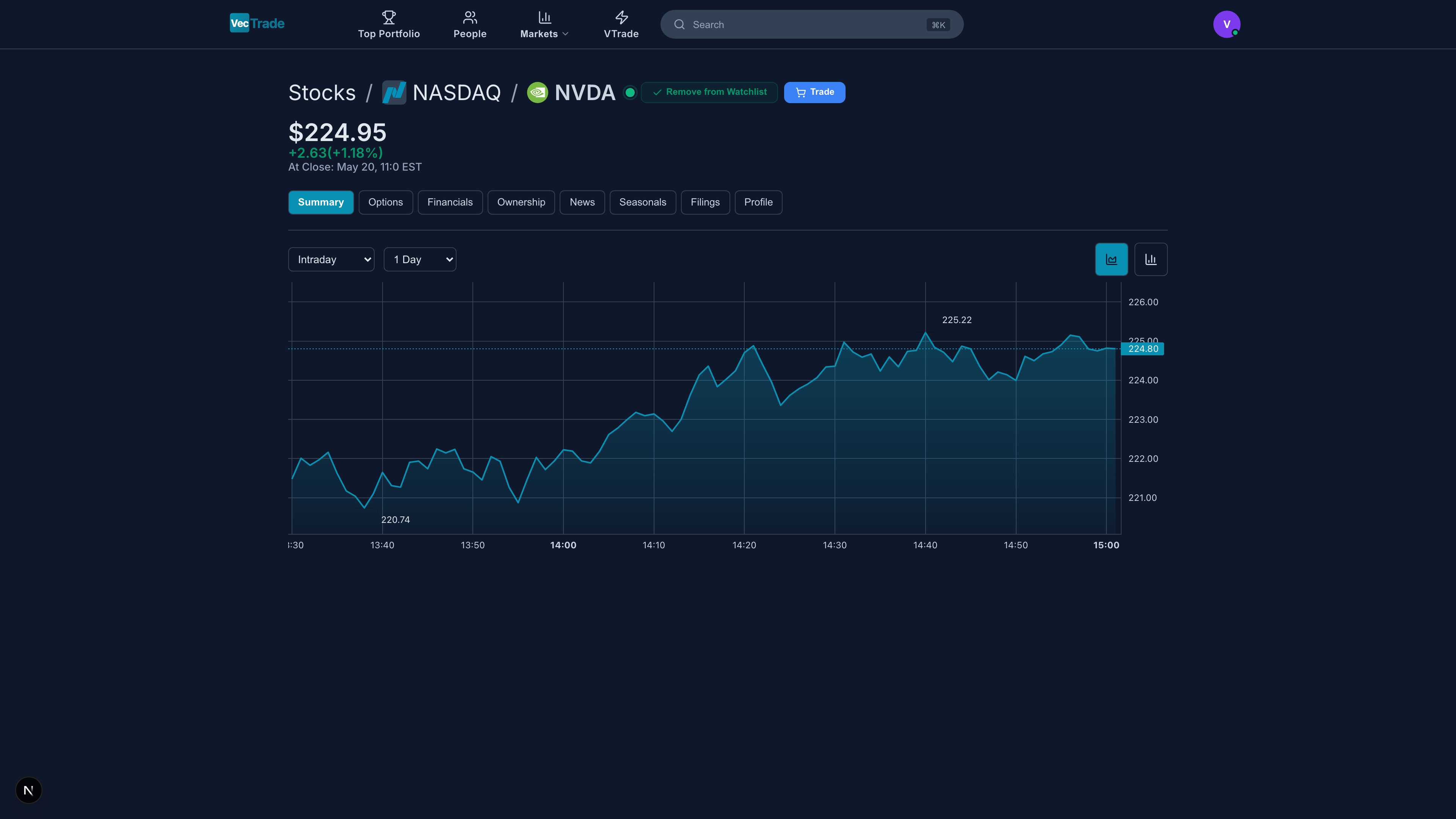
Task: Open the Next.js dev tools badge
Action: [x=28, y=790]
